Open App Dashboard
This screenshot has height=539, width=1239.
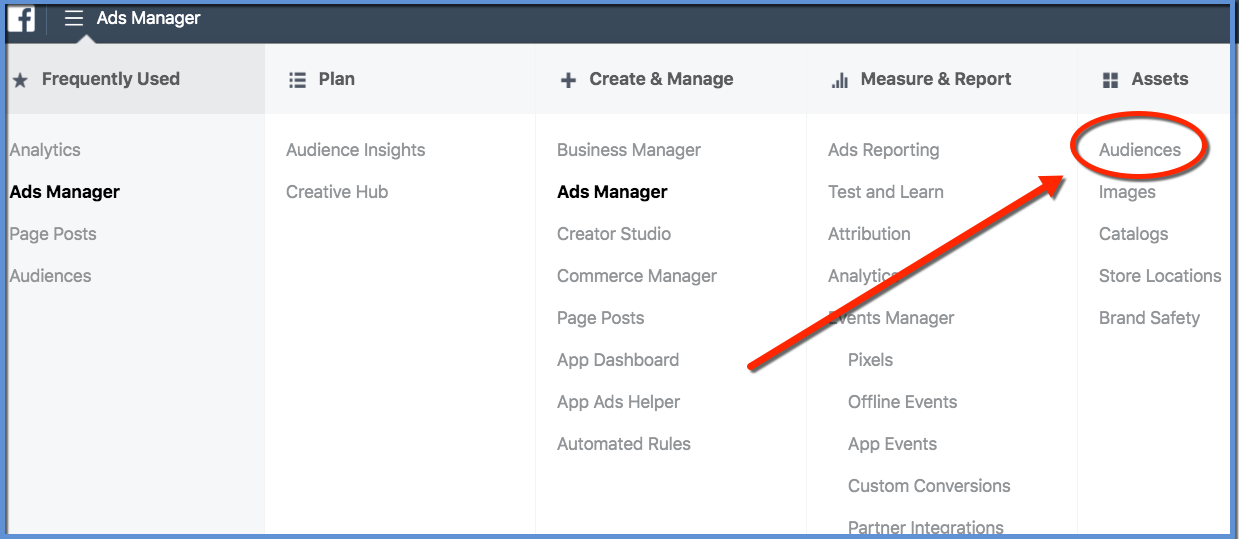click(618, 360)
